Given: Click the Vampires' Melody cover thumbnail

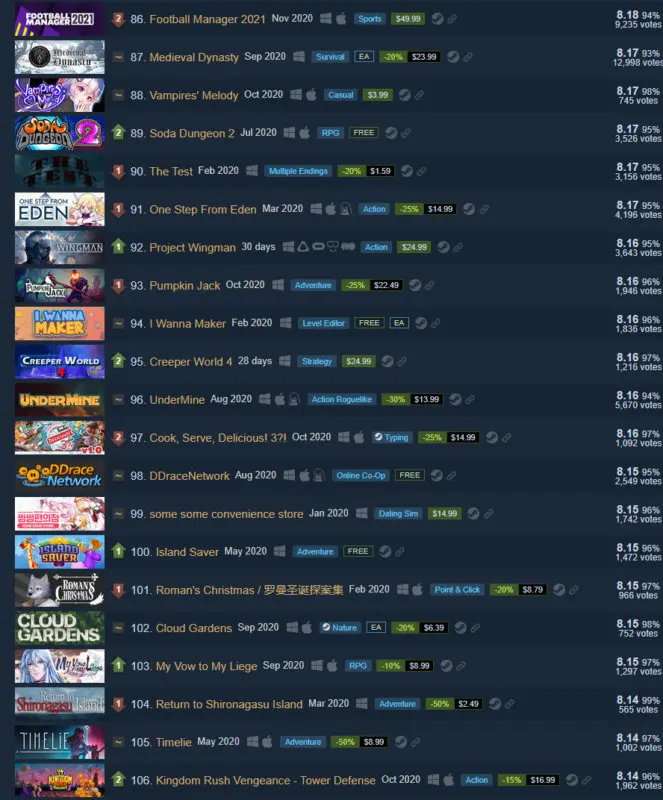Looking at the screenshot, I should pyautogui.click(x=60, y=95).
